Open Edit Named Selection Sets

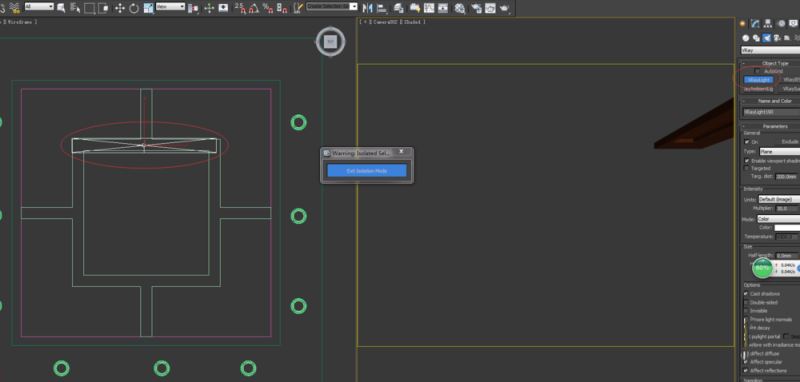pyautogui.click(x=298, y=8)
